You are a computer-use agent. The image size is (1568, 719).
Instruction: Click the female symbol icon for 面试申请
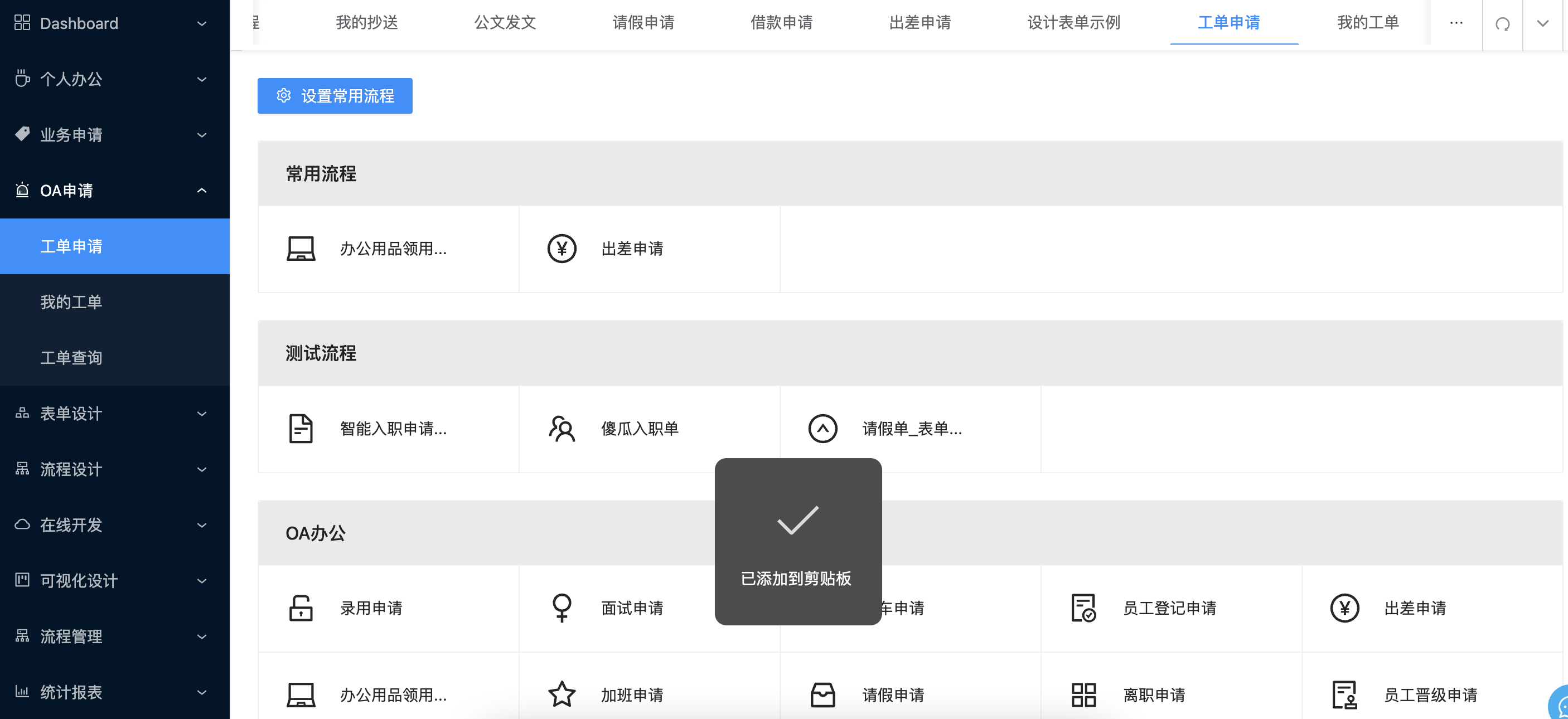[561, 608]
